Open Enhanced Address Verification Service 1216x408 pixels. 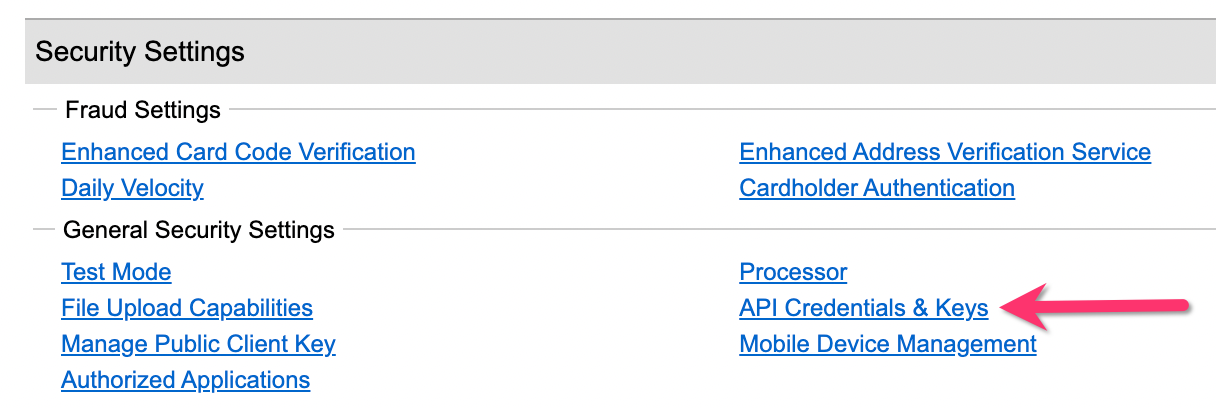coord(945,152)
